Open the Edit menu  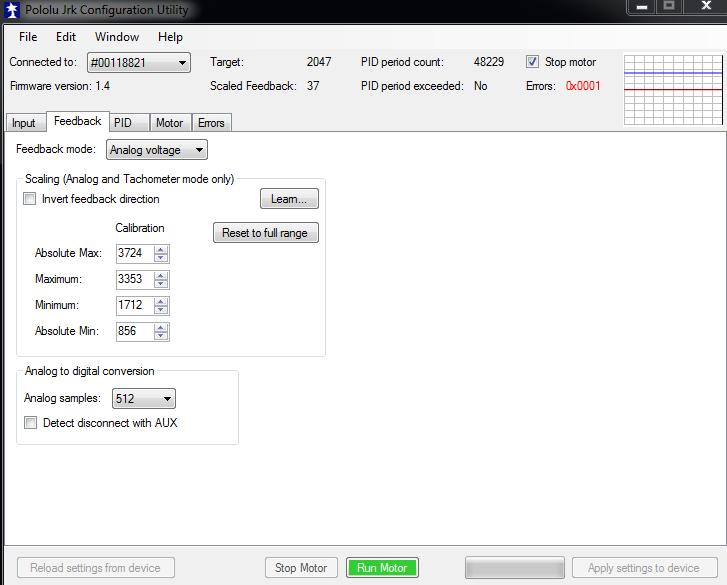pos(66,37)
